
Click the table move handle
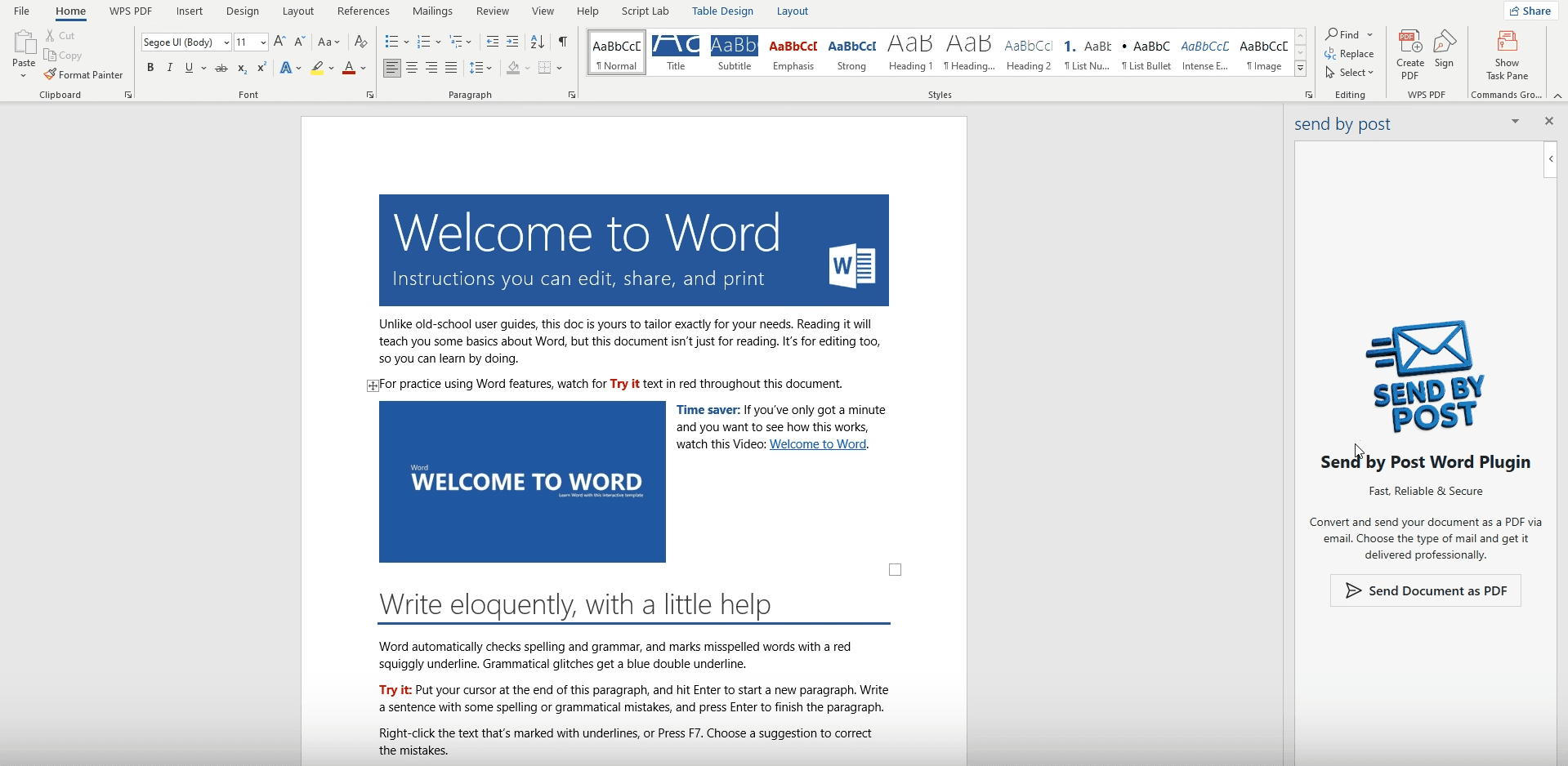[373, 385]
